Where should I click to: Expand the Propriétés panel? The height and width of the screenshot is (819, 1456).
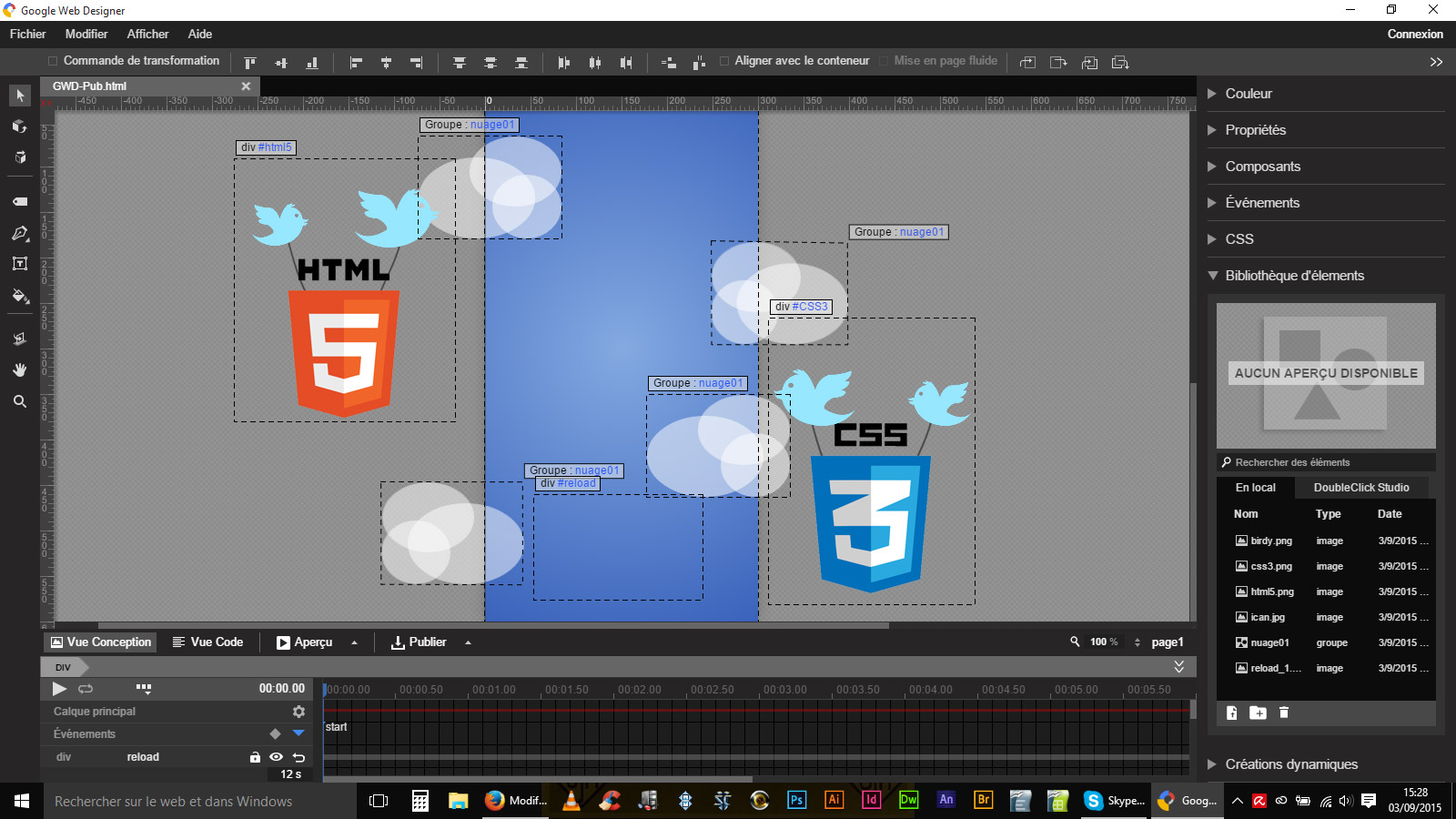pos(1212,130)
